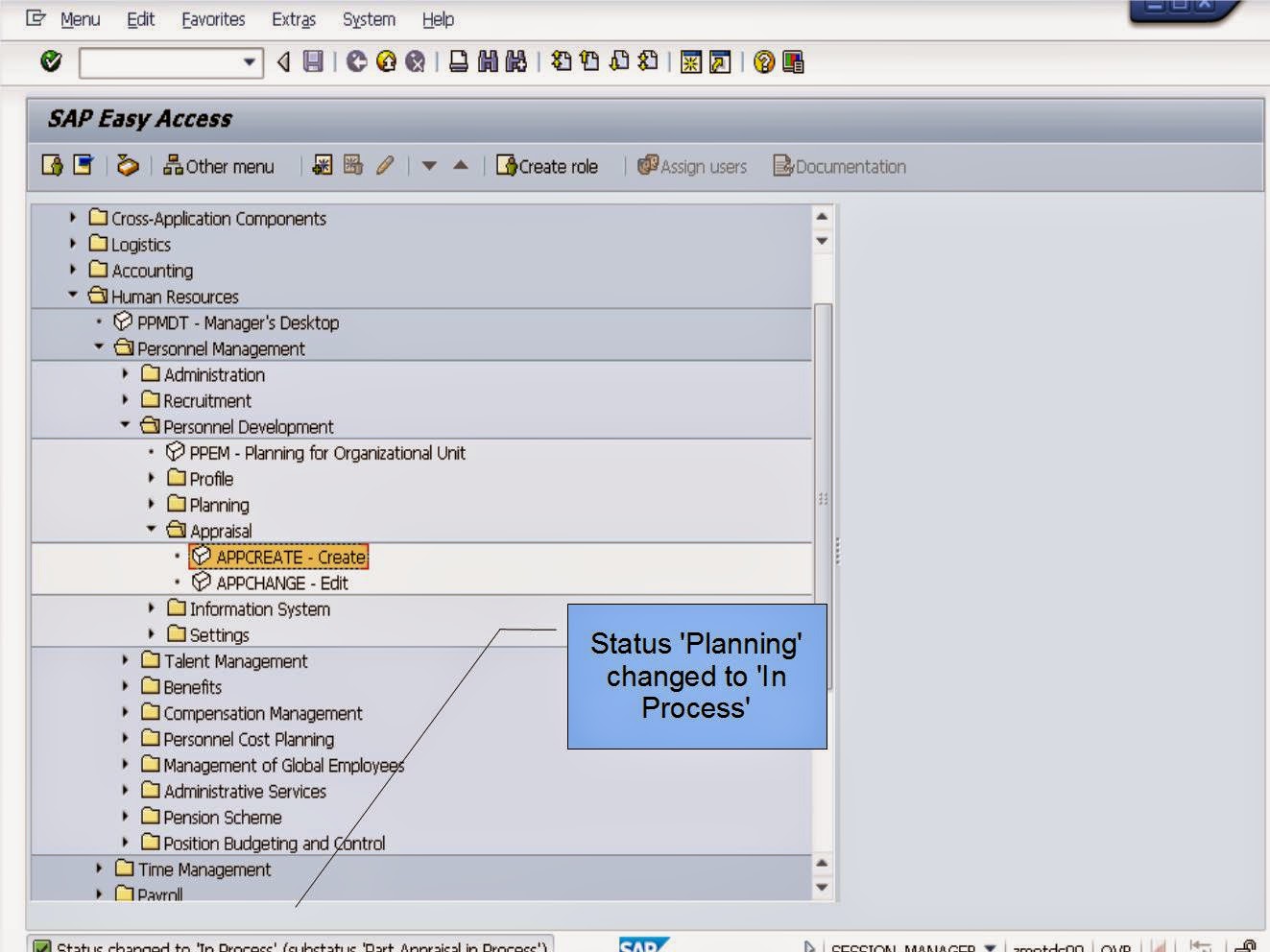Viewport: 1270px width, 952px height.
Task: Click the Customize Local Layout icon
Action: coord(791,61)
